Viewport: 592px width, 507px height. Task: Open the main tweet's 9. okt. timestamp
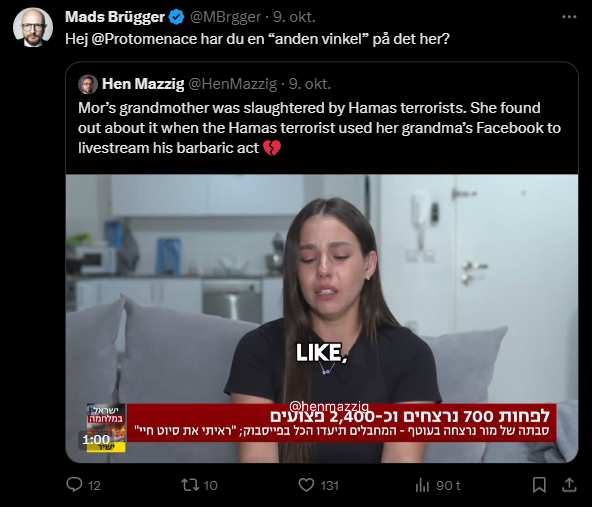(294, 17)
